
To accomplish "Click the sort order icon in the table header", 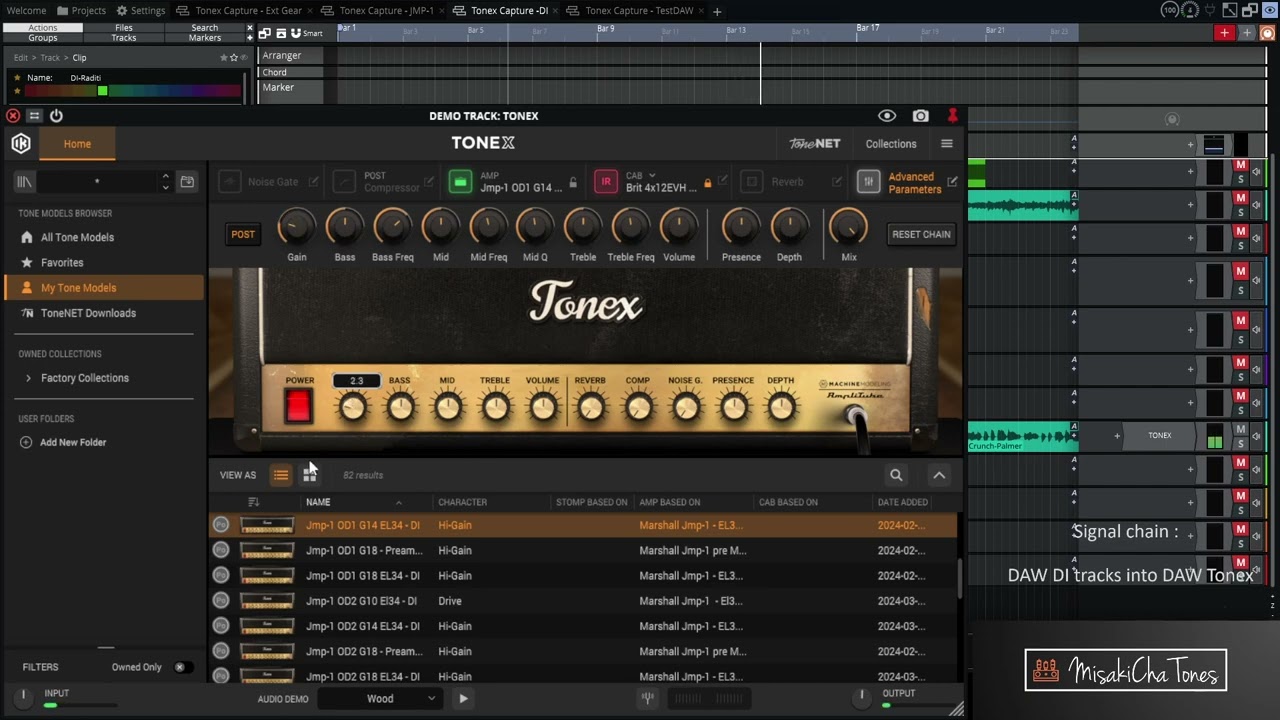I will coord(253,502).
